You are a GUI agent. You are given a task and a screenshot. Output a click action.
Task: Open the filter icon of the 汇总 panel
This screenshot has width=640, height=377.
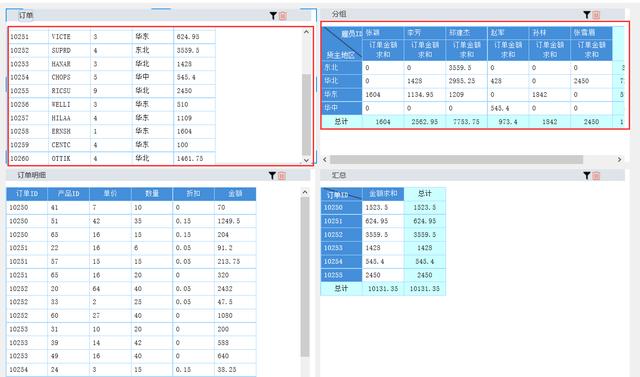(x=587, y=175)
